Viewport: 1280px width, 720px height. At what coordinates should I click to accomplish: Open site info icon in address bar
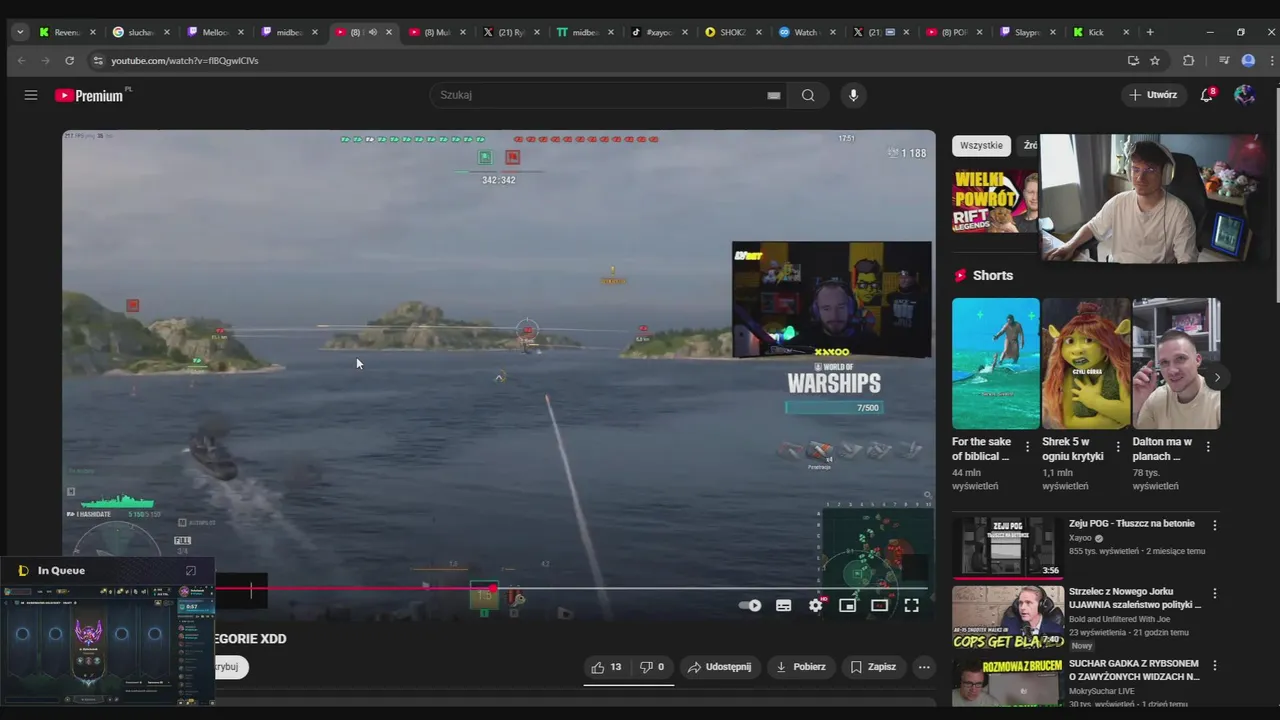(x=97, y=61)
